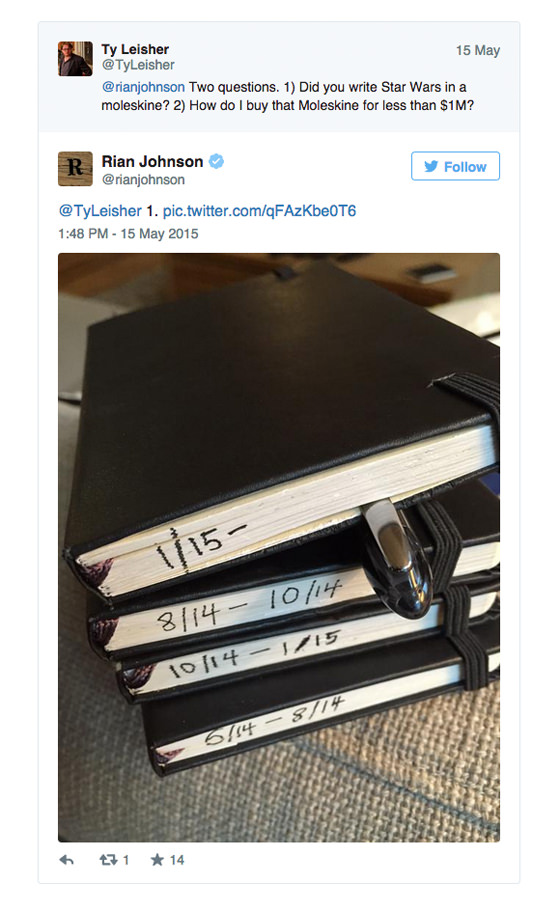Click the @TyLeisher handle under Ty Leisher
The width and height of the screenshot is (560, 911).
(x=138, y=65)
